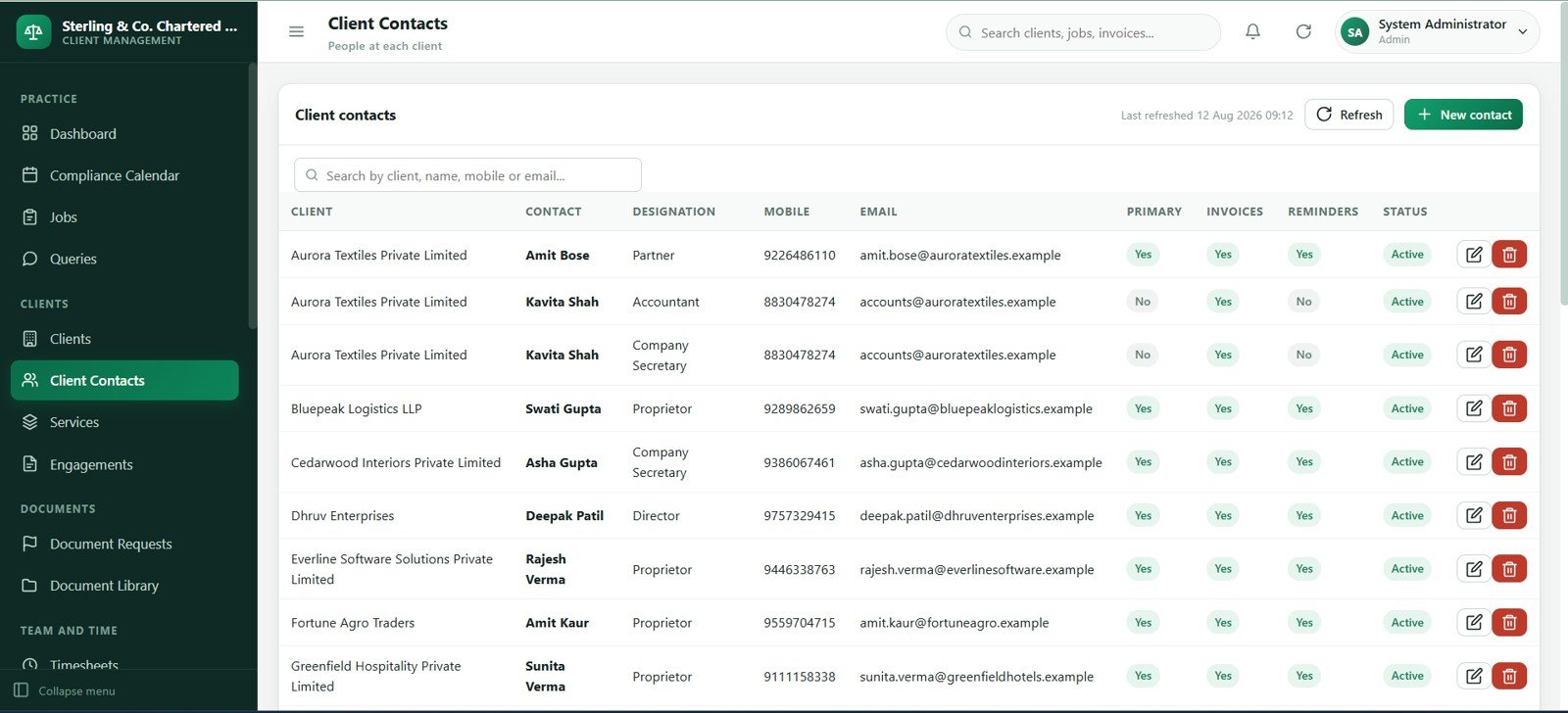Screen dimensions: 1568x713
Task: Edit Kavita Shah Company Secretary contact
Action: pyautogui.click(x=1474, y=355)
